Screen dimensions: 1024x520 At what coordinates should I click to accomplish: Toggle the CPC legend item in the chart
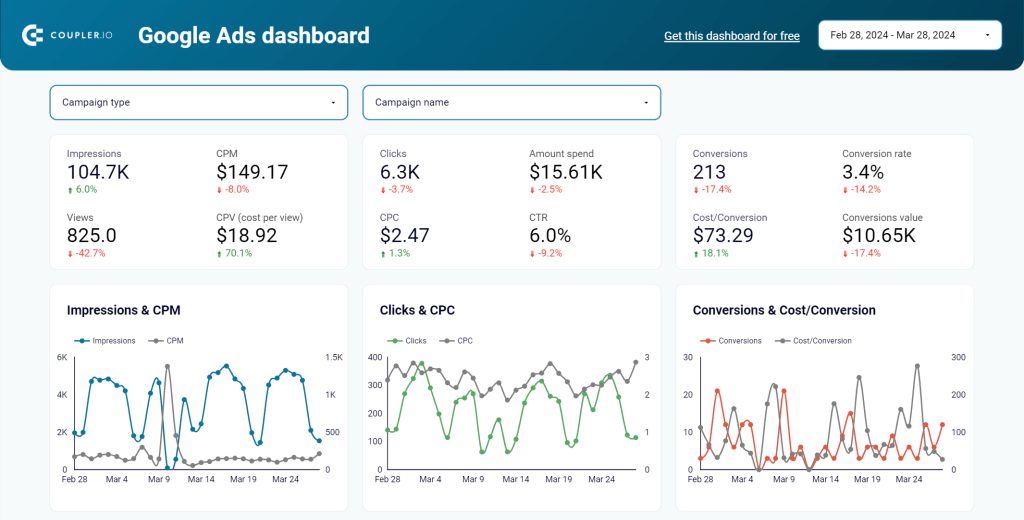click(456, 341)
